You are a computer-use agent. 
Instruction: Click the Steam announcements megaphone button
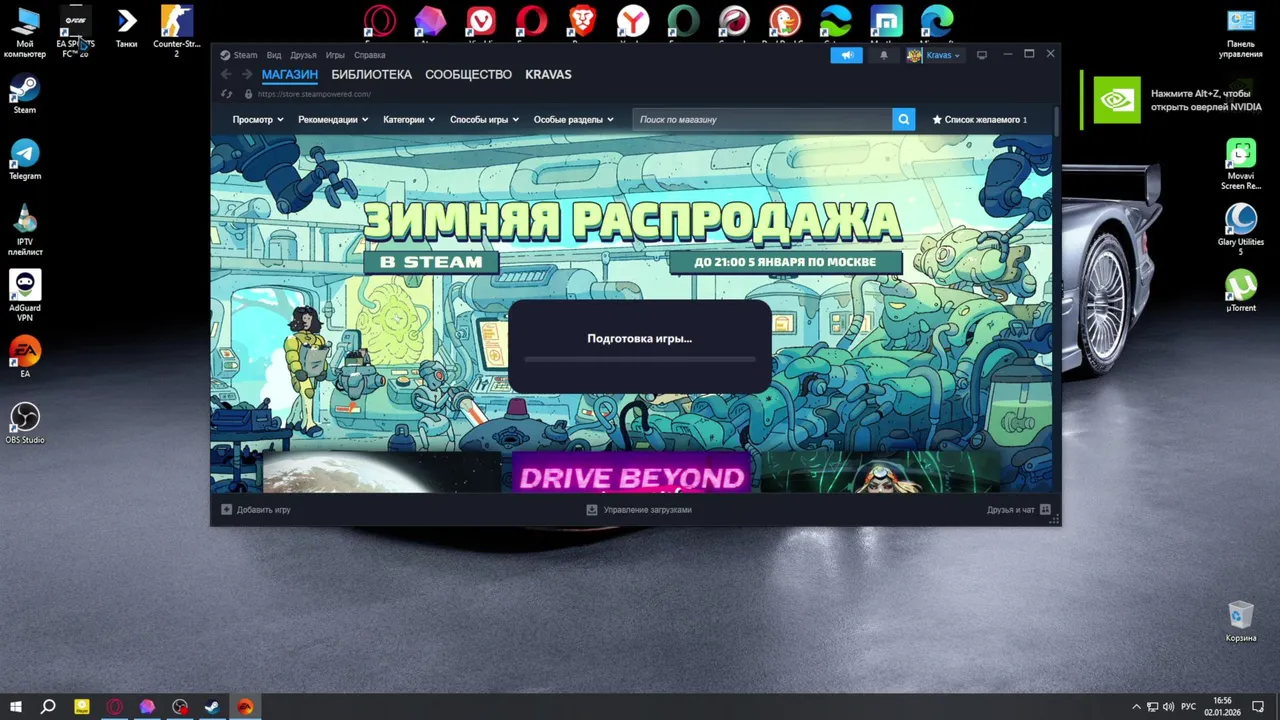click(846, 55)
